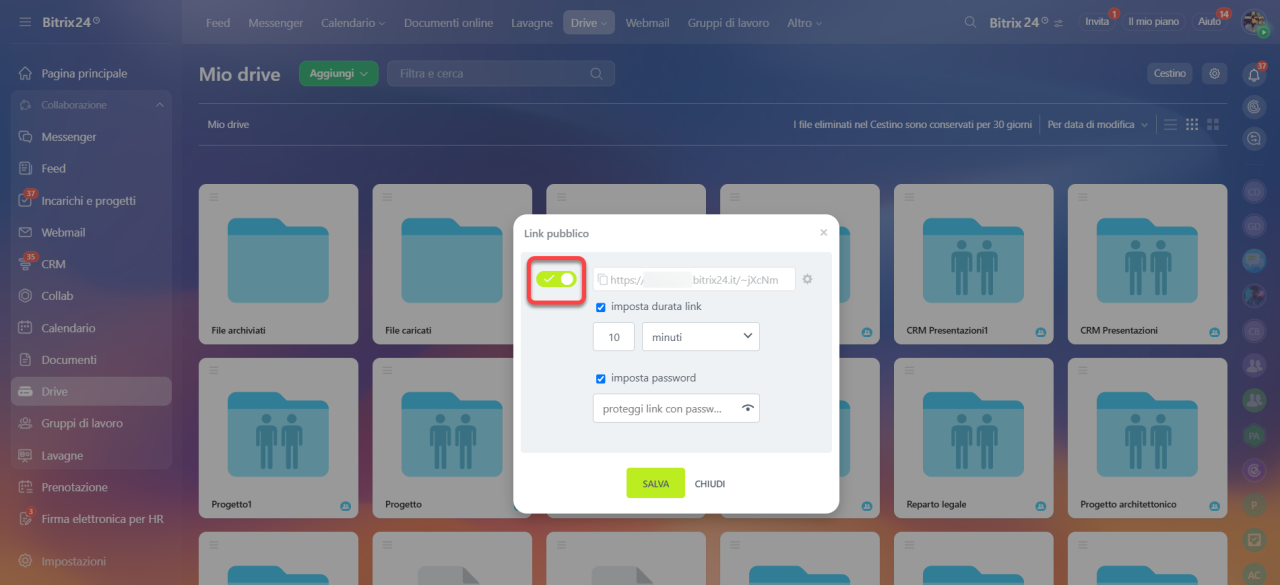The height and width of the screenshot is (585, 1280).
Task: Open the user profile avatar
Action: [x=1255, y=22]
